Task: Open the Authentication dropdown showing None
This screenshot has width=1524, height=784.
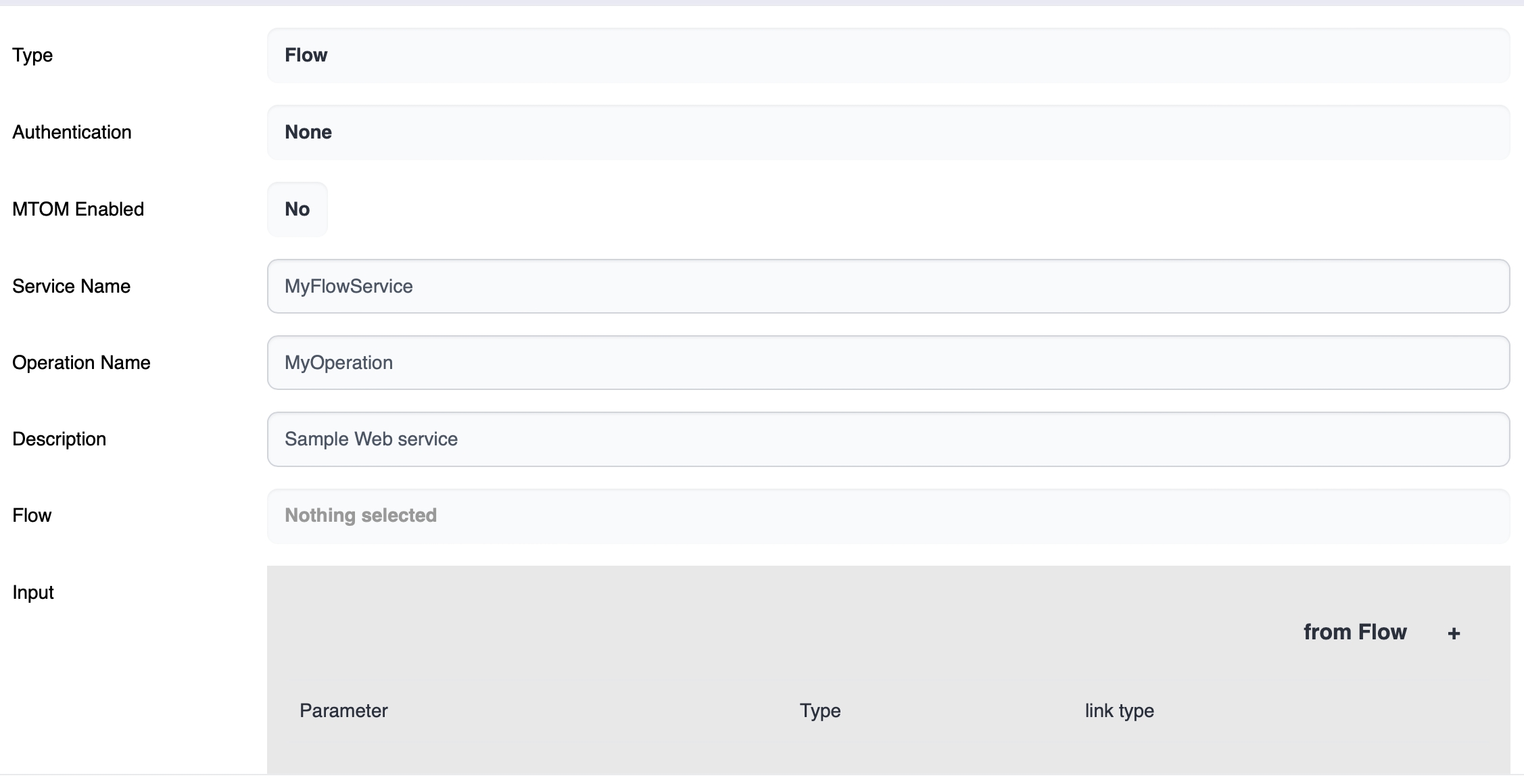Action: (888, 132)
